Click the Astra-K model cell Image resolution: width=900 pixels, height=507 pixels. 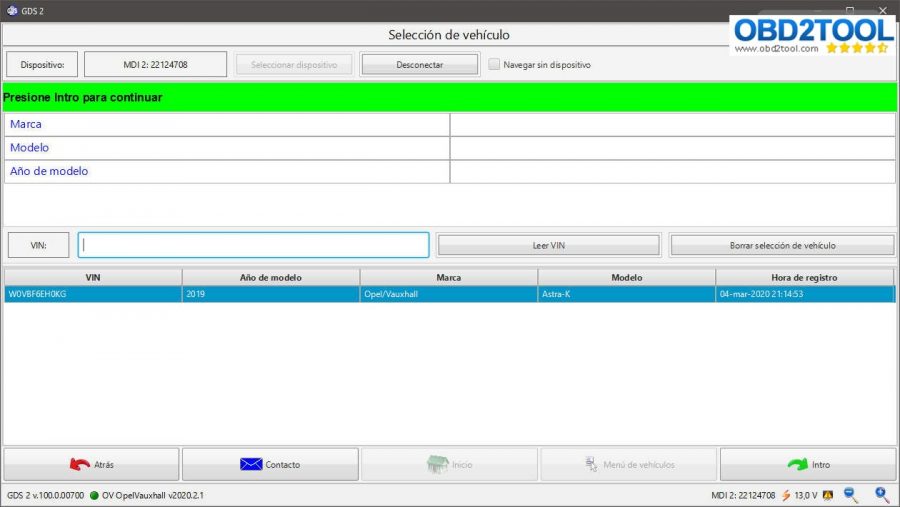[x=627, y=294]
